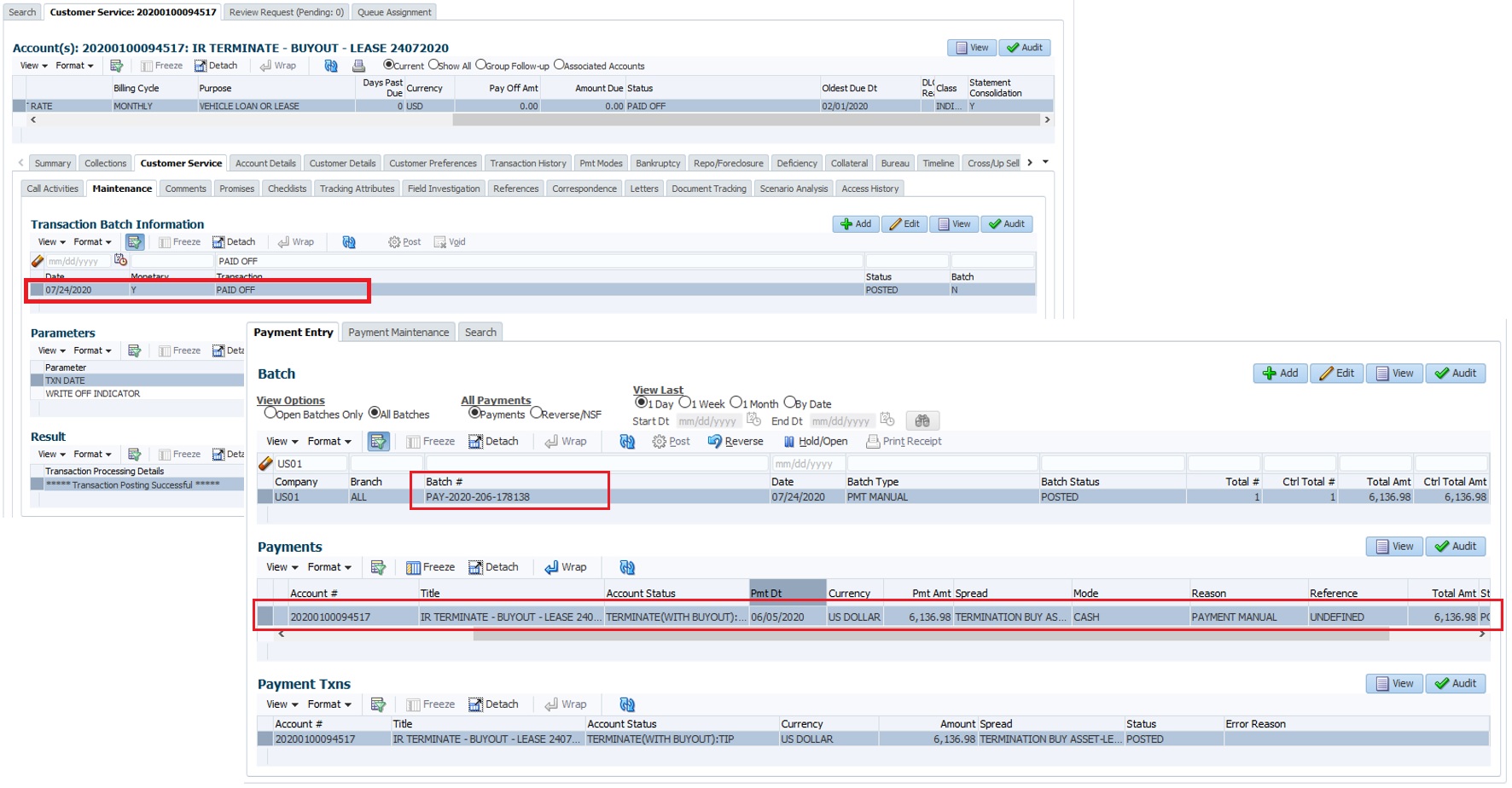Open the End Dt calendar picker
Screen dimensions: 1512x788
(887, 420)
